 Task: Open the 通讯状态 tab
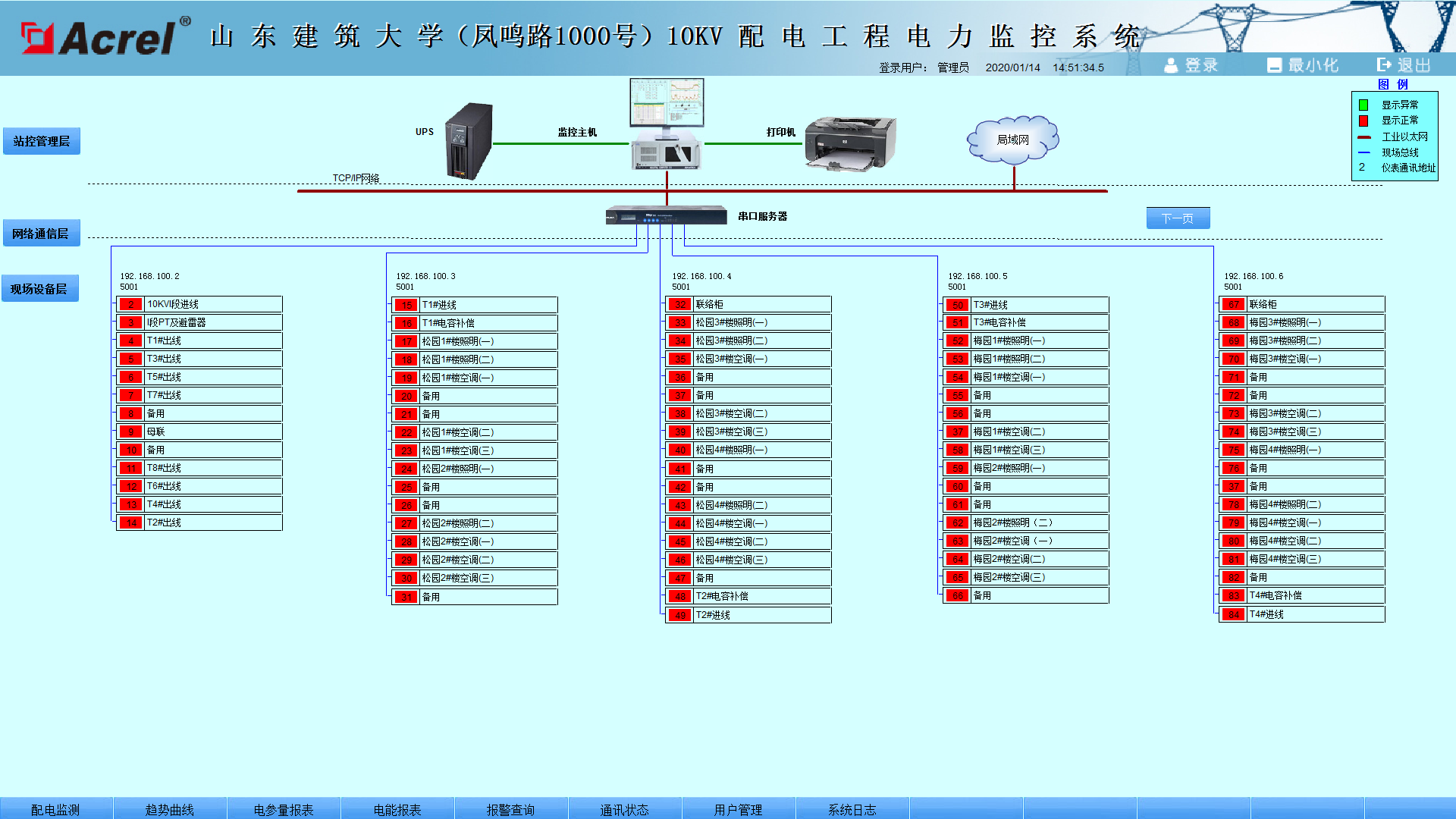pyautogui.click(x=624, y=809)
